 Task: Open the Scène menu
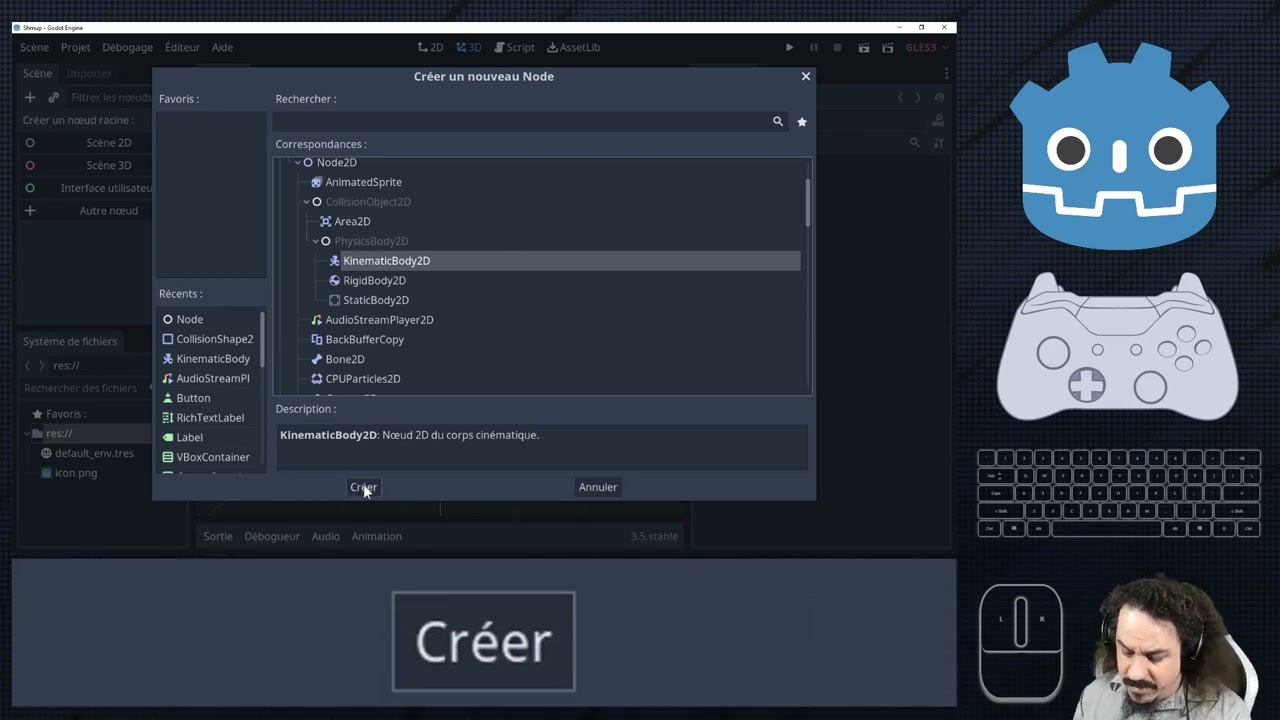pos(34,47)
